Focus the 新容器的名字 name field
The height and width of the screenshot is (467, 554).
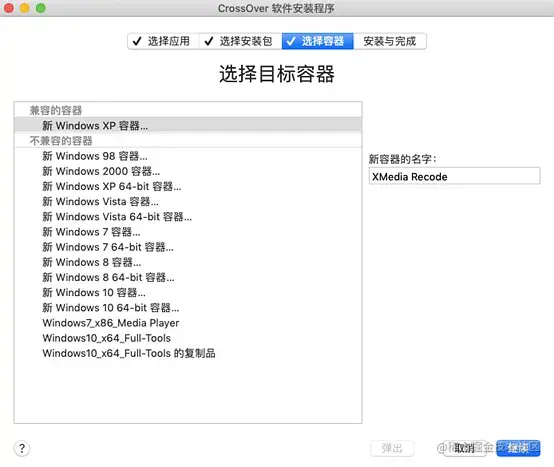pyautogui.click(x=454, y=176)
